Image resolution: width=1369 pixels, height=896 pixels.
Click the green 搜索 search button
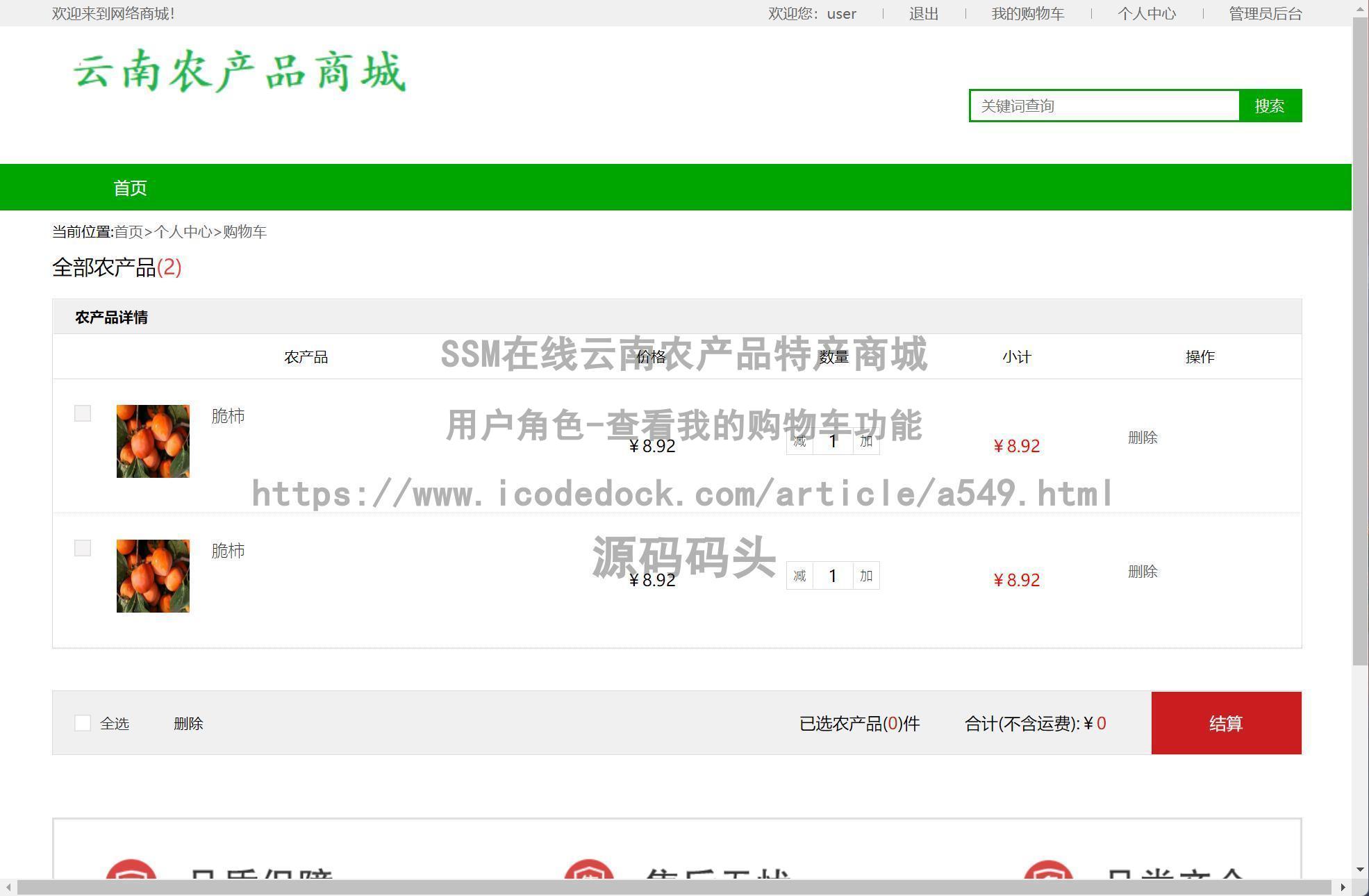[1269, 106]
